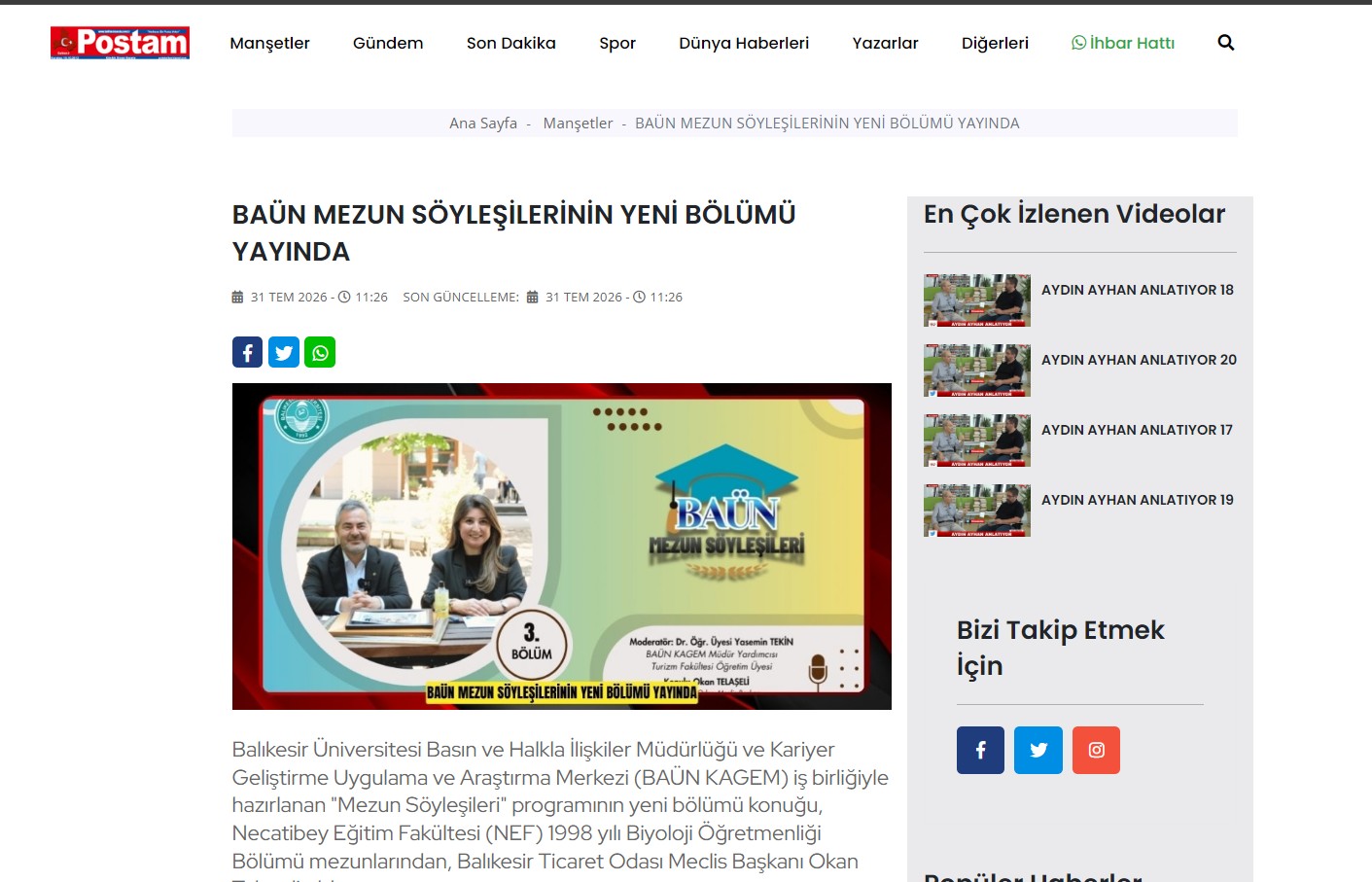Open Dünya Haberleri section
Image resolution: width=1372 pixels, height=882 pixels.
click(744, 43)
